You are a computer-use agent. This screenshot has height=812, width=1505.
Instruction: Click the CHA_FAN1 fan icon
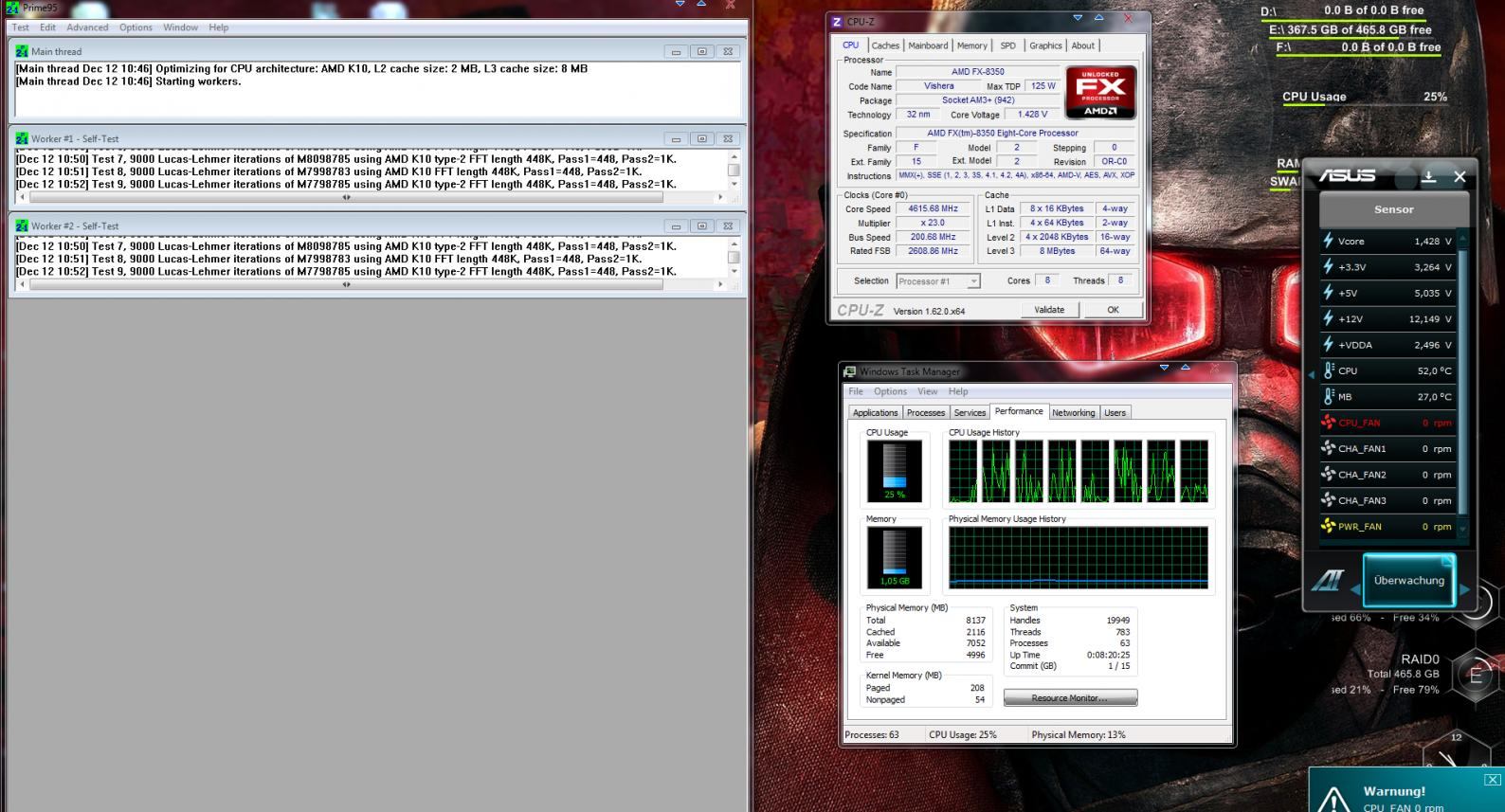(x=1329, y=448)
